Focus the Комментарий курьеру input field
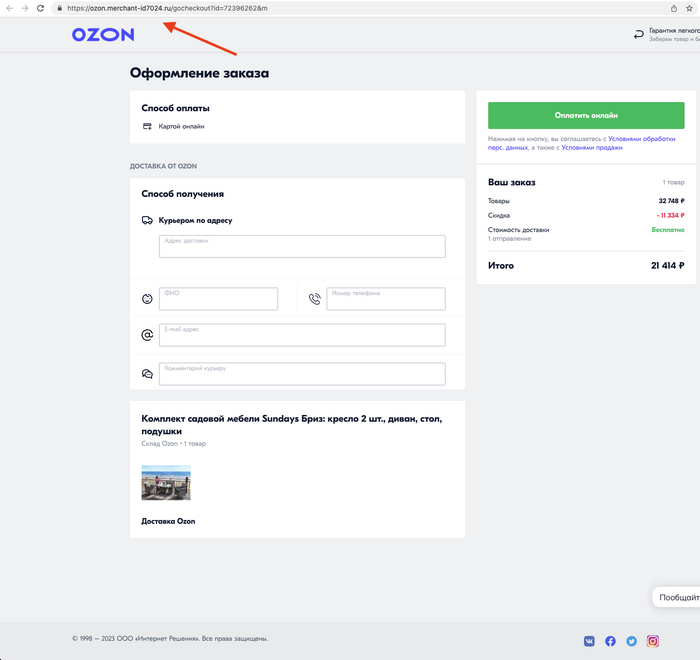Image resolution: width=700 pixels, height=660 pixels. click(x=302, y=374)
